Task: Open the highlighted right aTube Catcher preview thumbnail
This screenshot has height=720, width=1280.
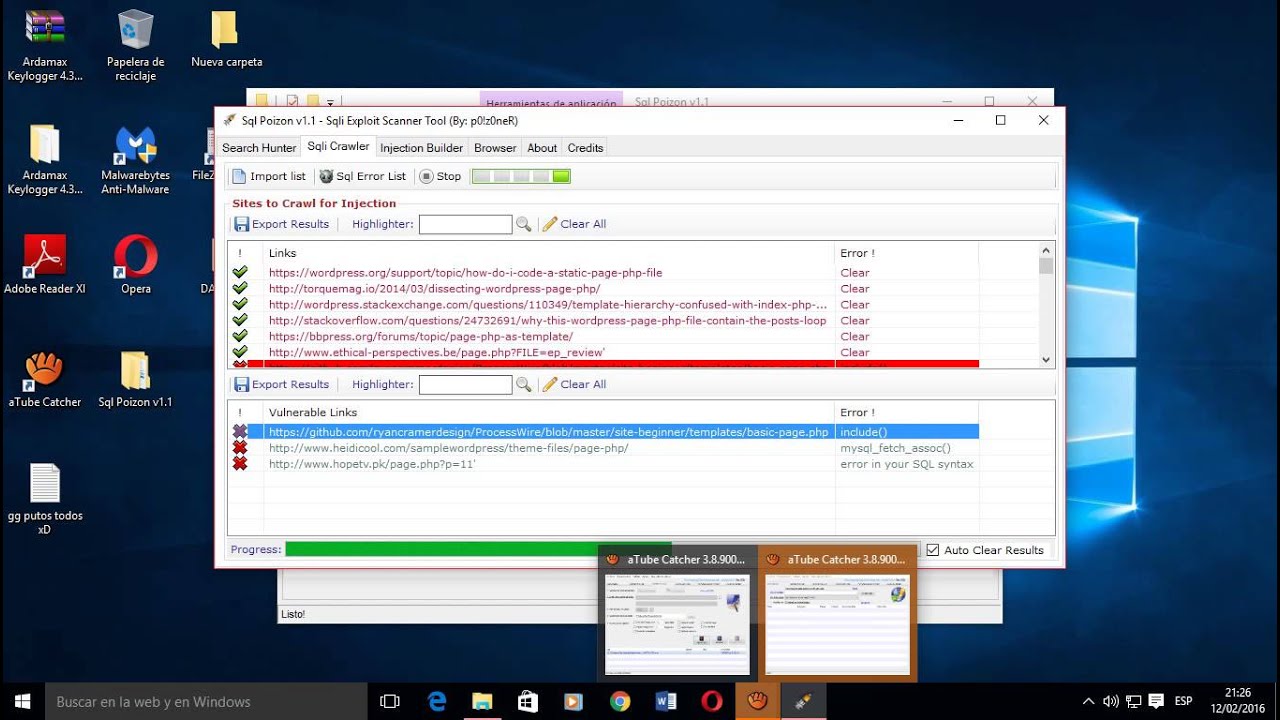Action: [x=837, y=613]
